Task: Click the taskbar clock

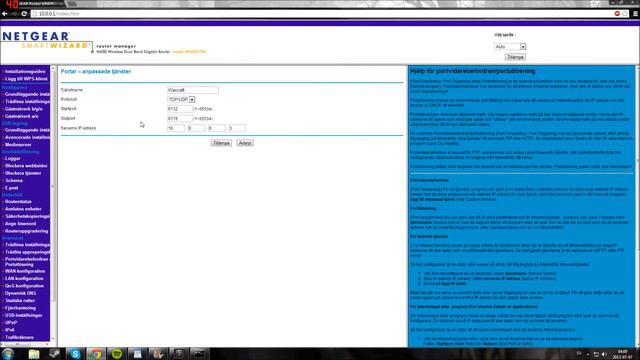Action: [622, 354]
